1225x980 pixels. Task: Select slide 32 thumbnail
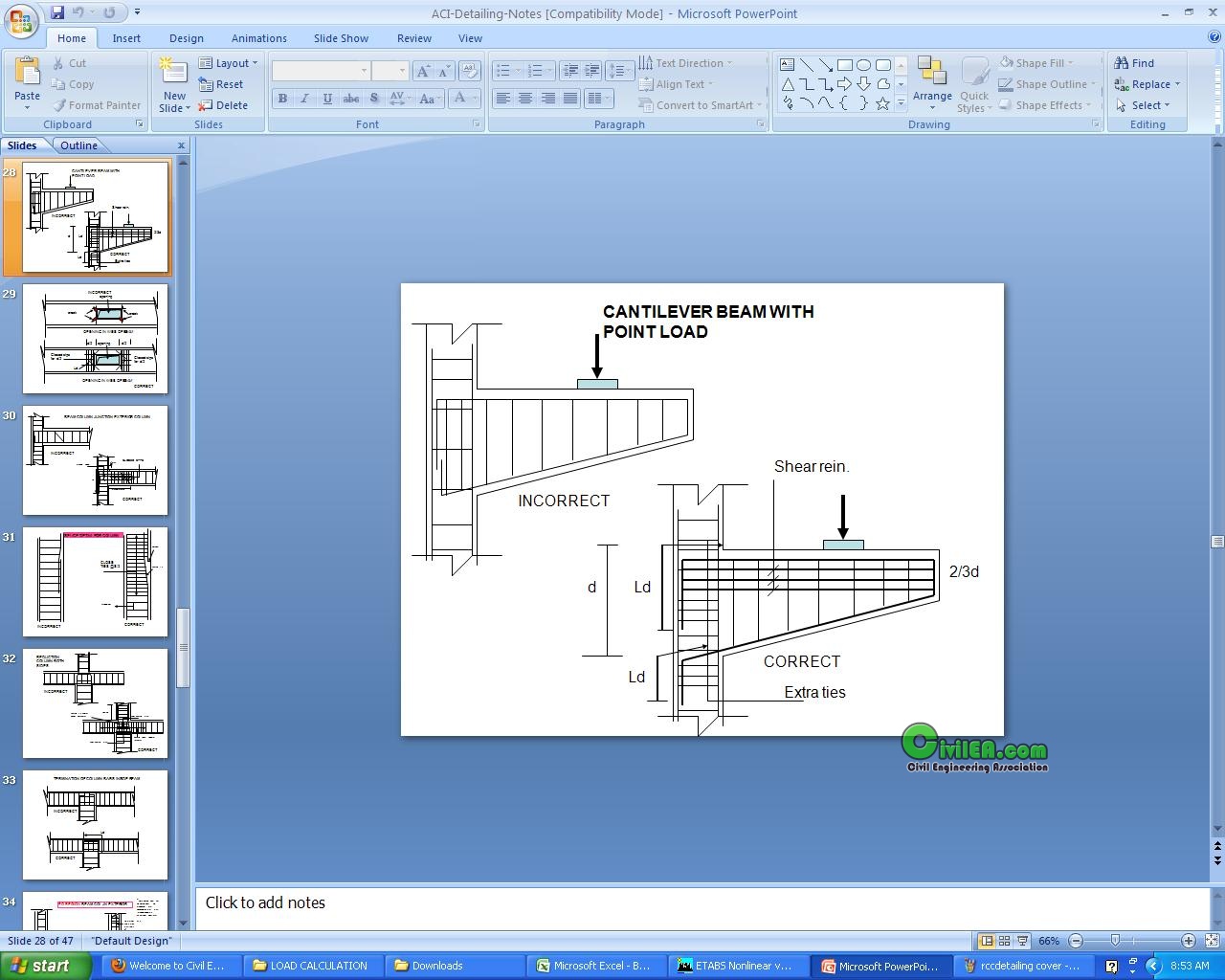click(x=95, y=703)
